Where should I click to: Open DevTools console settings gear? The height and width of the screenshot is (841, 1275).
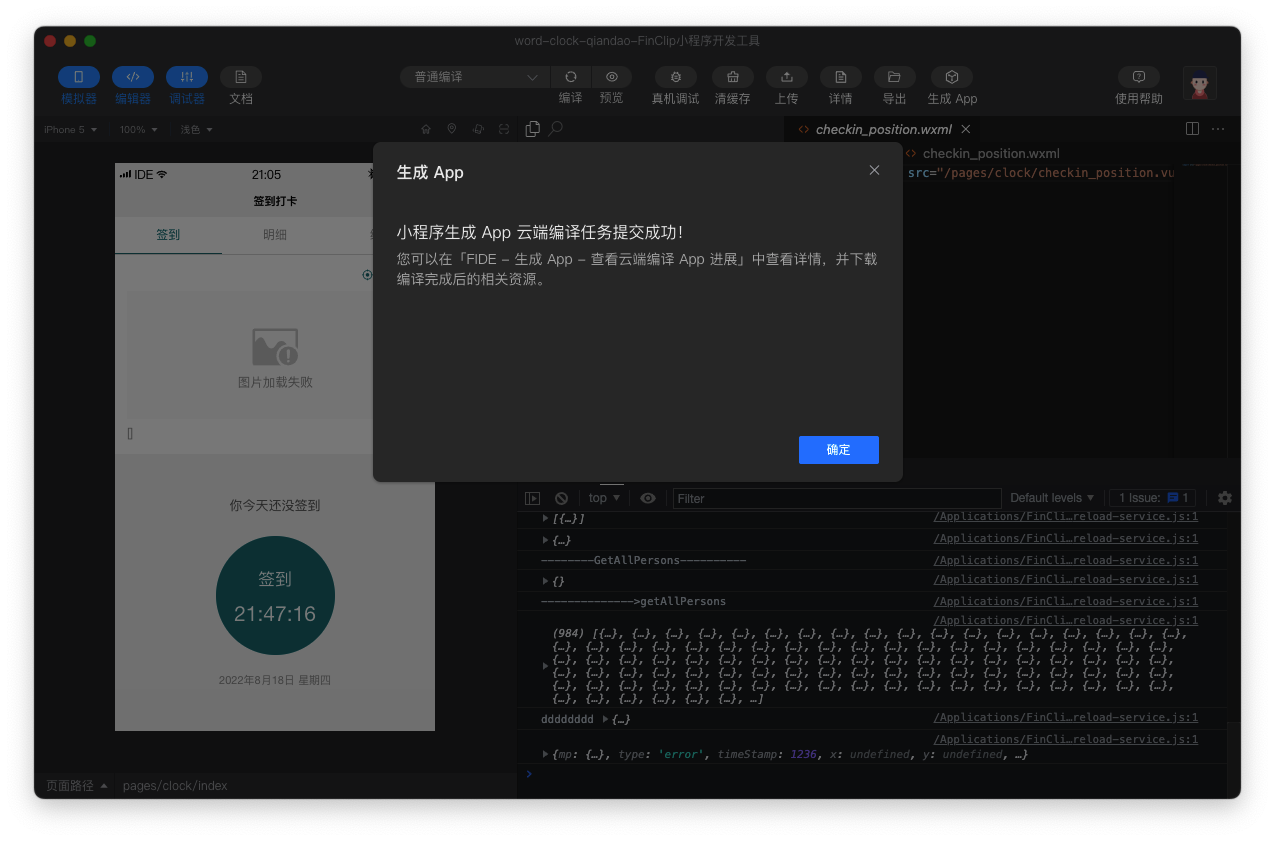pos(1224,498)
